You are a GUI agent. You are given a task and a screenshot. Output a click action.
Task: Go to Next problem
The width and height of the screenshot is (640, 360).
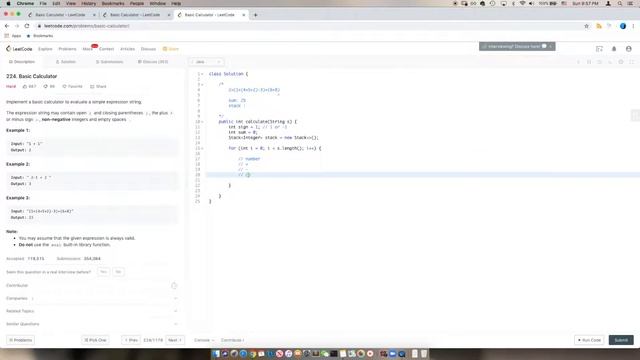click(175, 340)
